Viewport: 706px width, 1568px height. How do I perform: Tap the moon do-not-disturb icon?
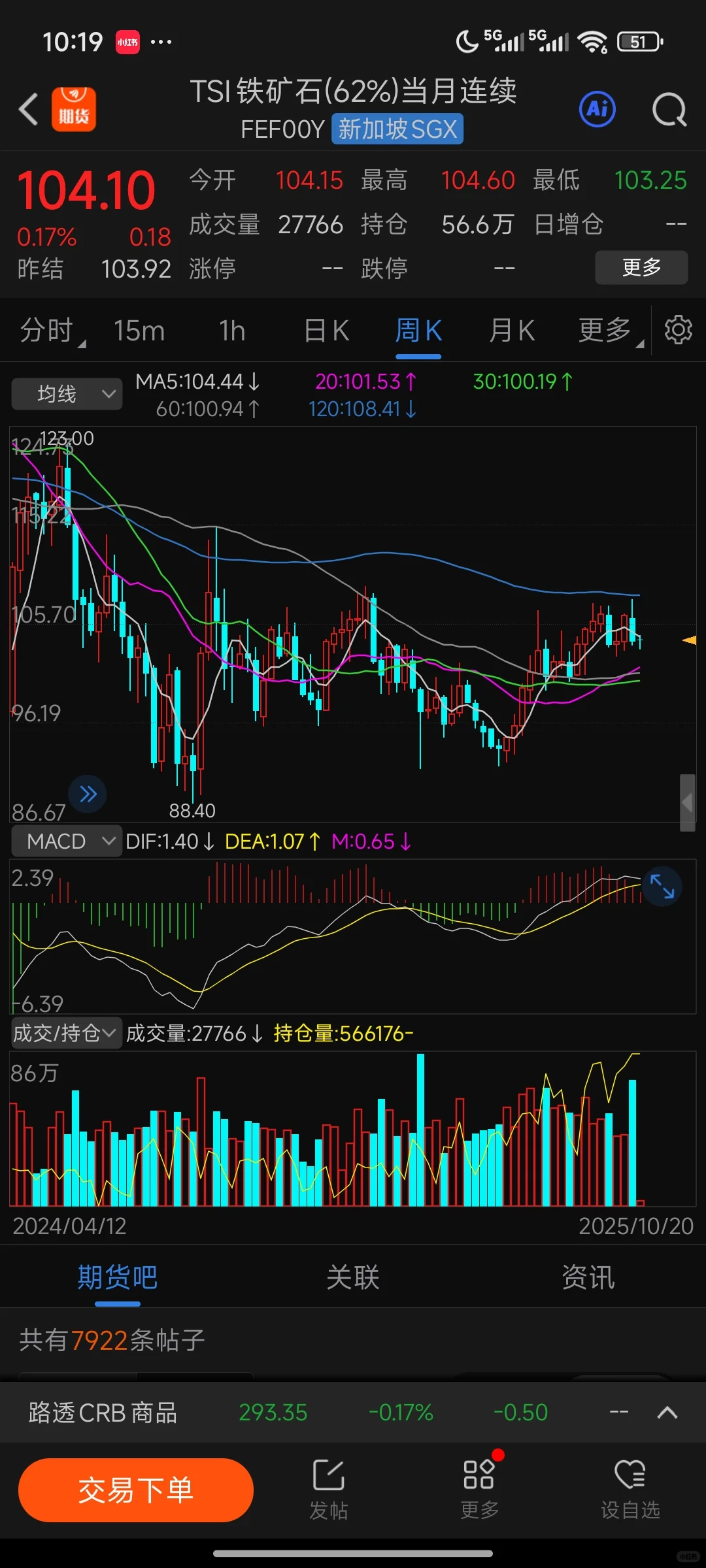[x=467, y=42]
